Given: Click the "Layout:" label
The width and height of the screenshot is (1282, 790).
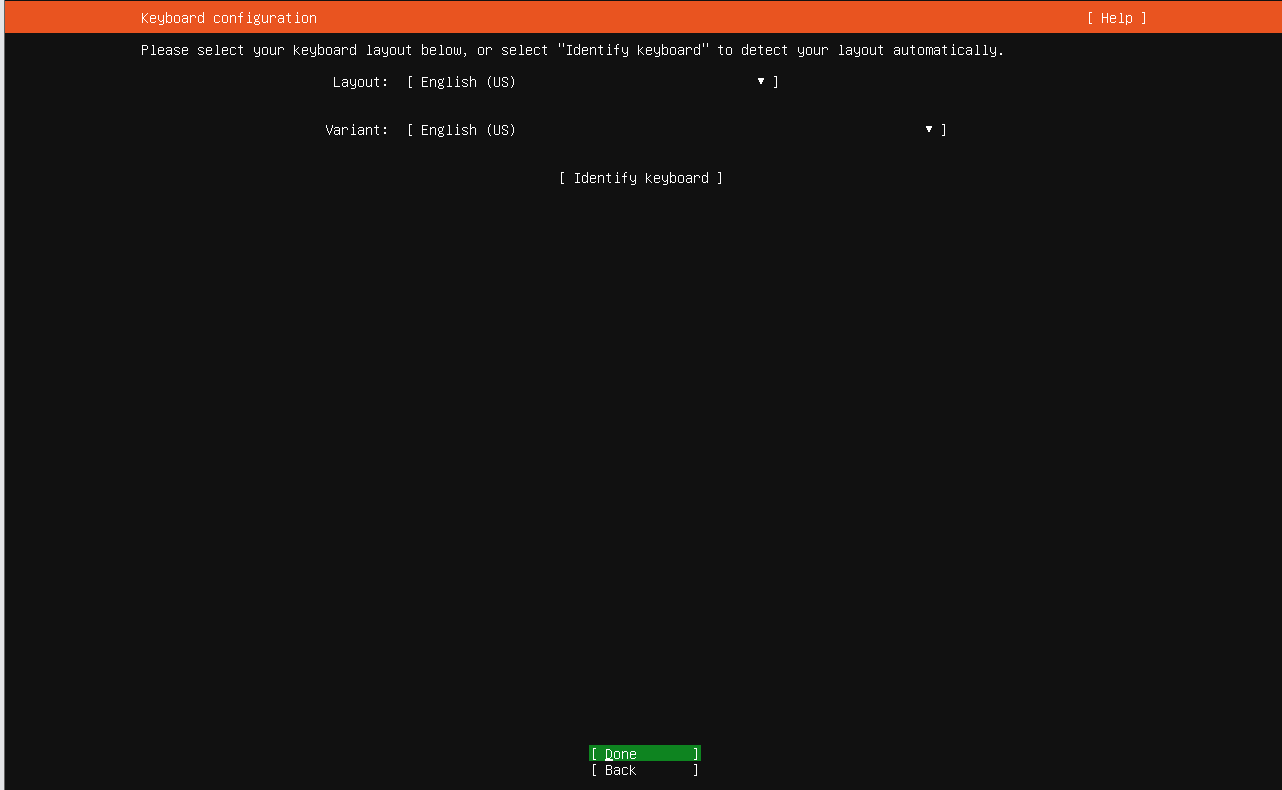Looking at the screenshot, I should (360, 82).
